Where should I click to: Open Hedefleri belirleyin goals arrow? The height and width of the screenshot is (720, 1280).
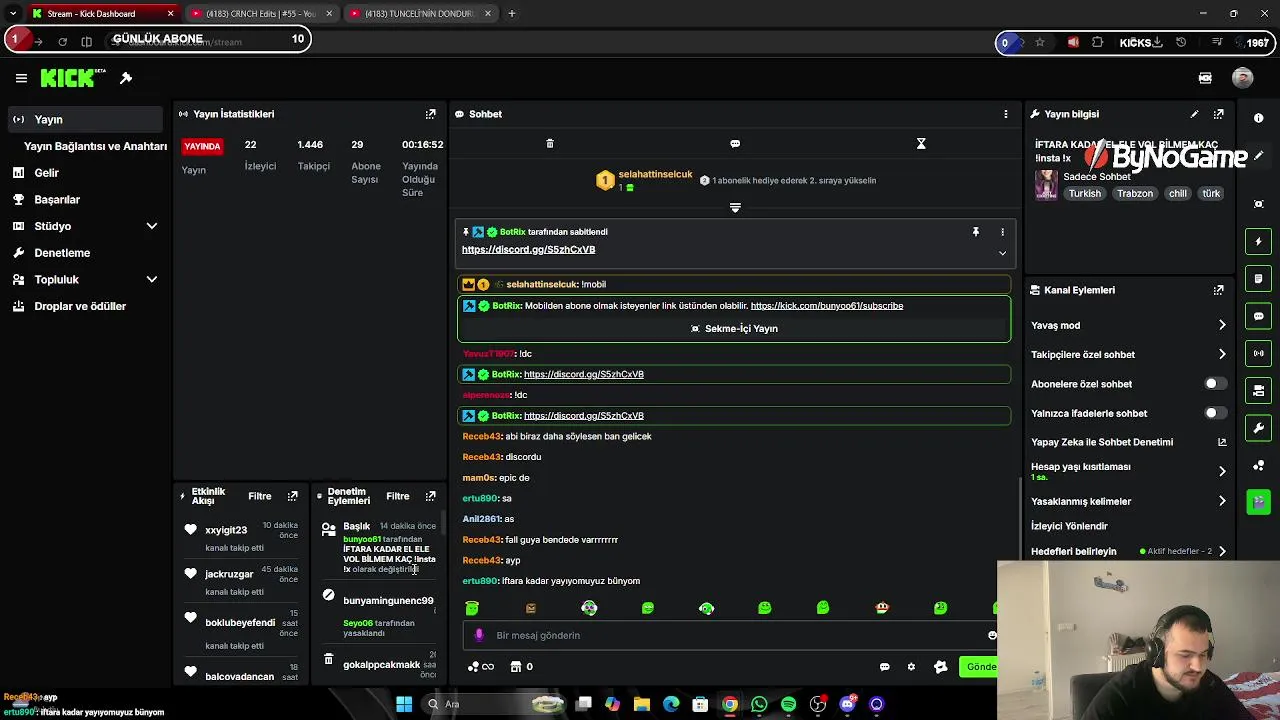(x=1222, y=552)
